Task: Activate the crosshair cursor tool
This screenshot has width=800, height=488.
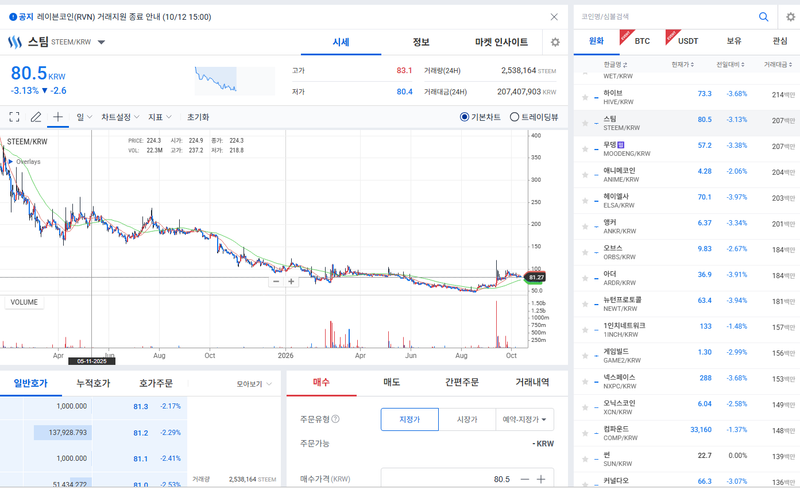Action: 58,117
